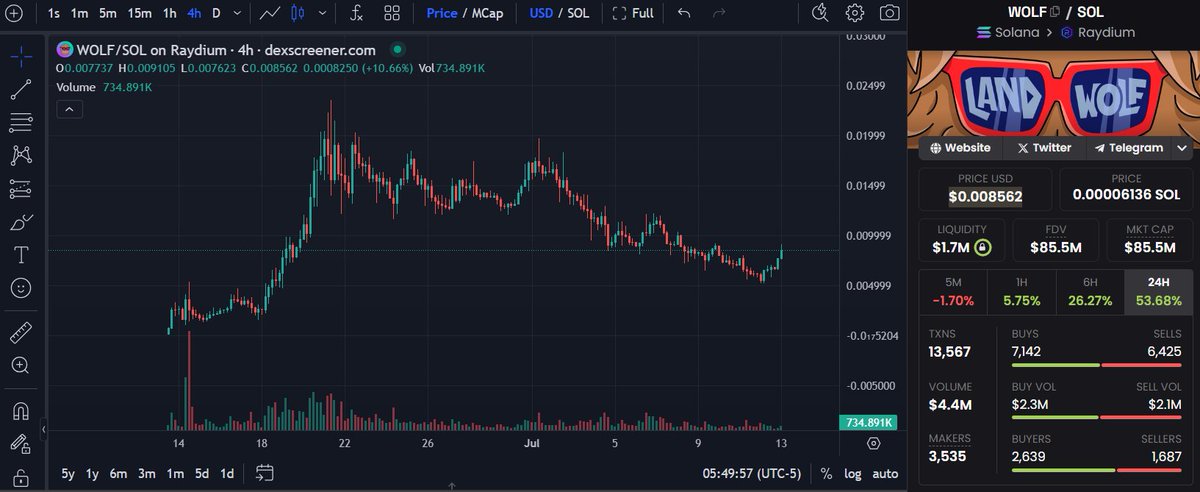This screenshot has height=492, width=1200.
Task: Open the price scale settings icon
Action: point(873,443)
